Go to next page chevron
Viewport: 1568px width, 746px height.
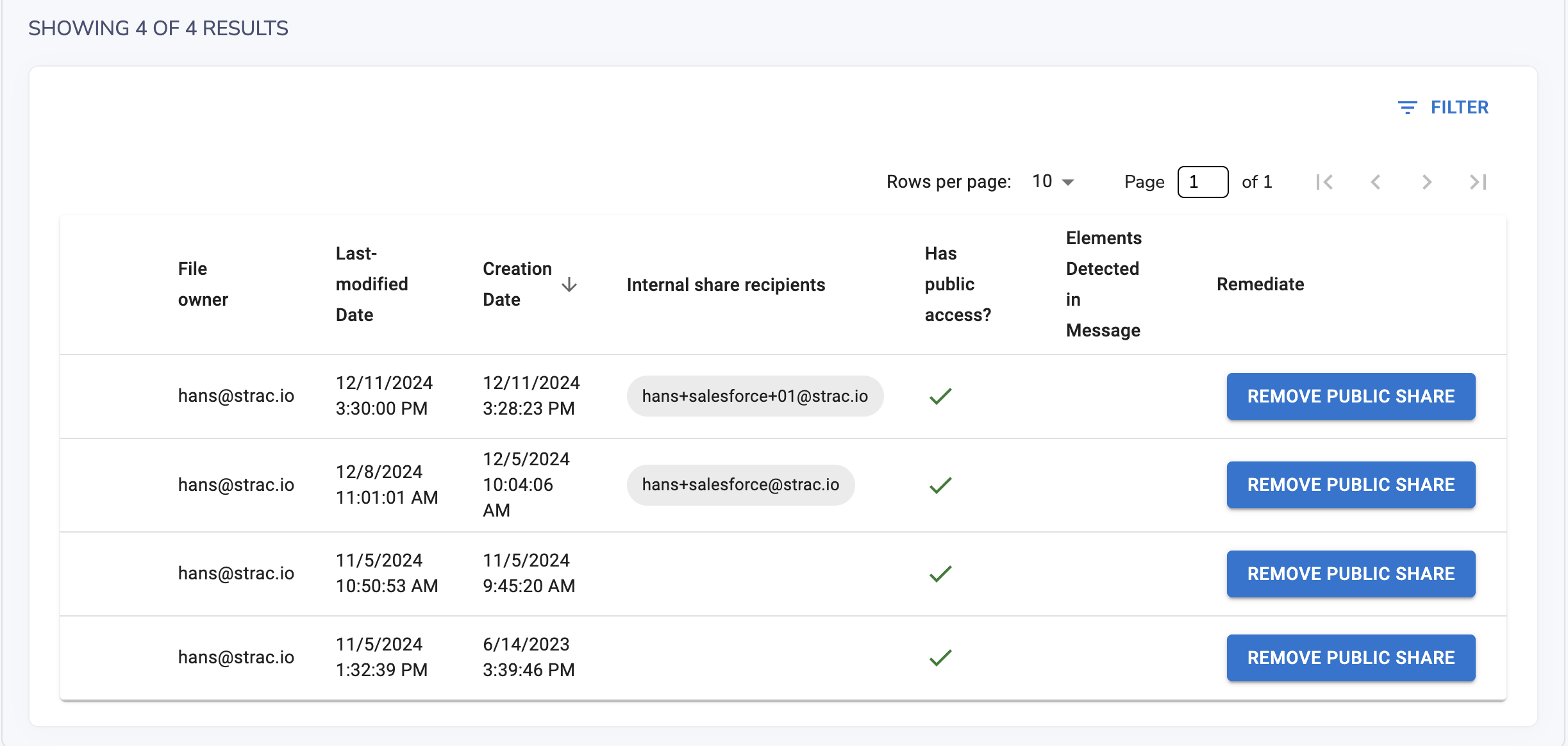1426,182
